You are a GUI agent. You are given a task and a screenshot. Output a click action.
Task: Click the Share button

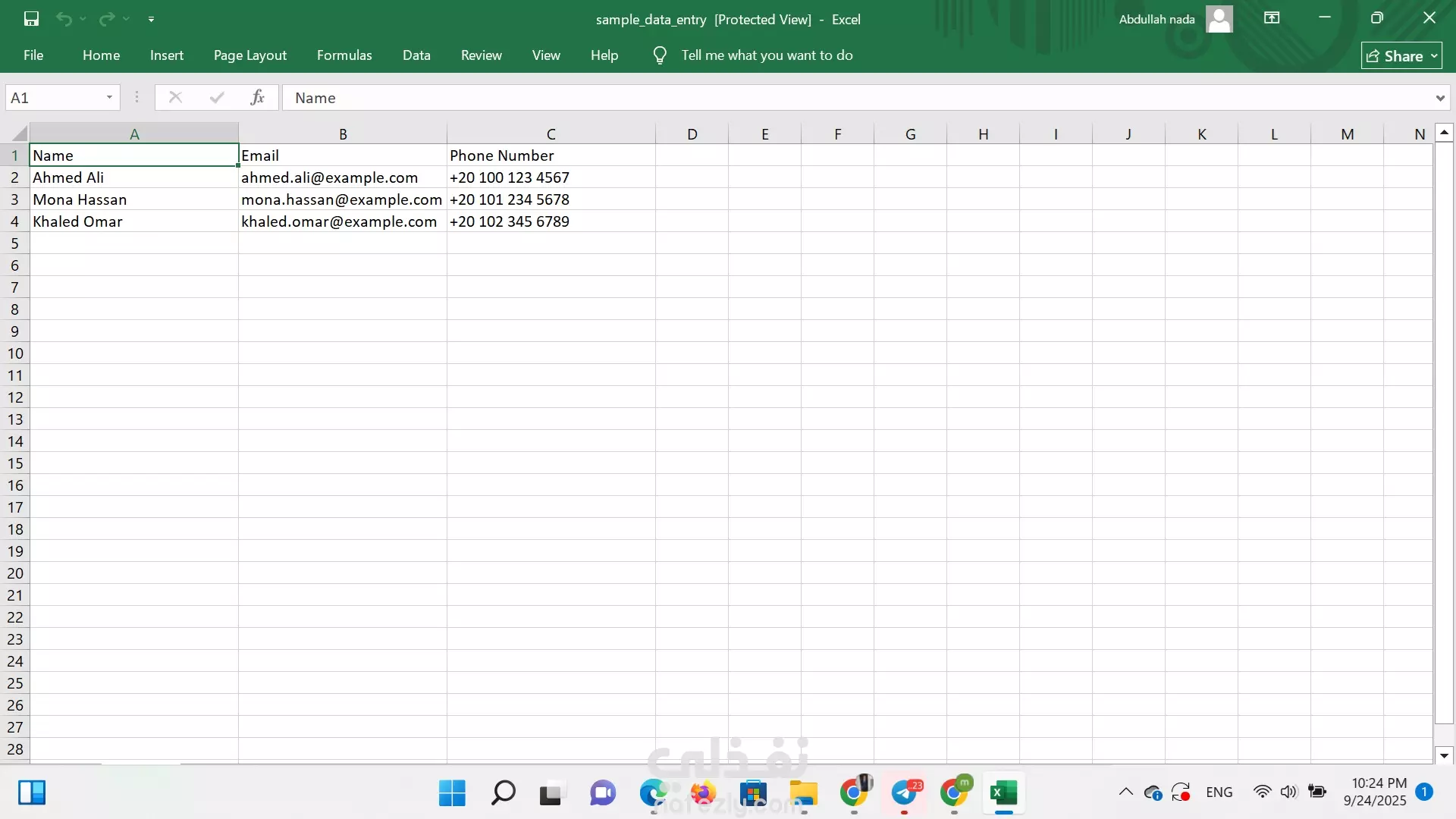(x=1394, y=56)
